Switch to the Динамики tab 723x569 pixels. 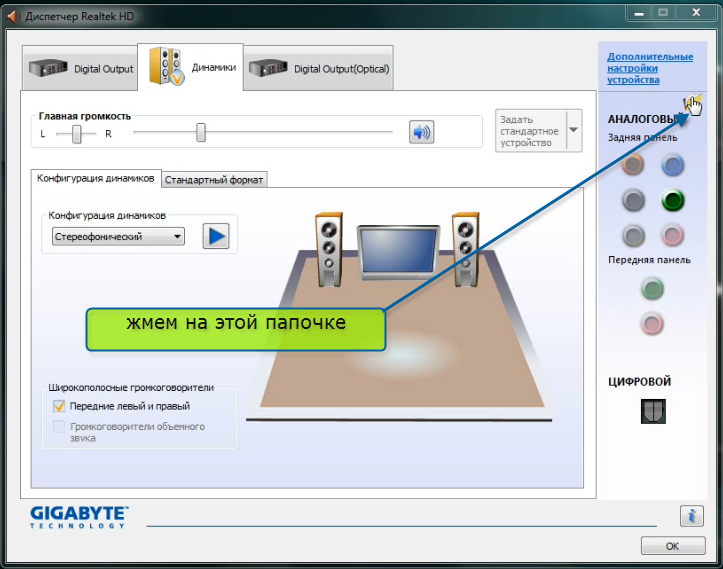point(190,67)
